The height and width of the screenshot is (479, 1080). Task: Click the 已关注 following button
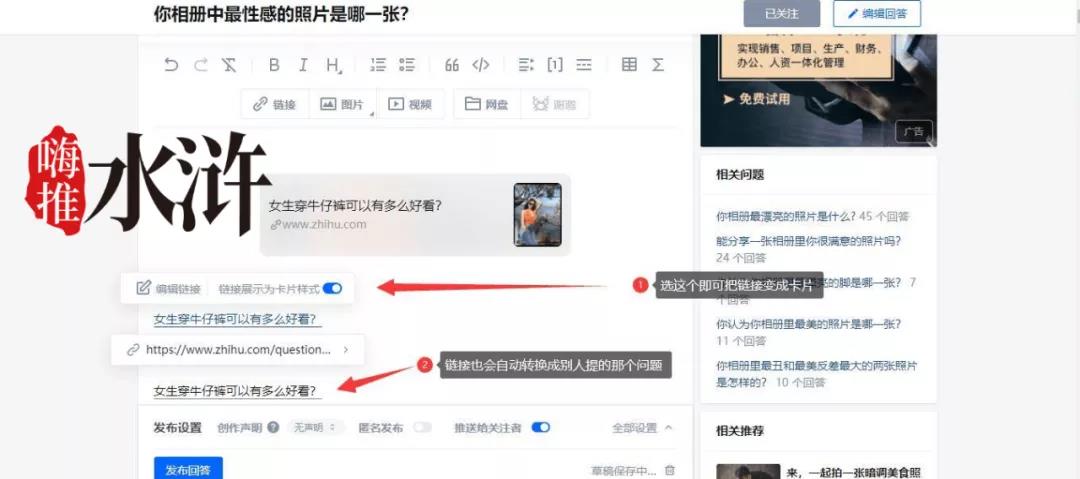coord(782,14)
